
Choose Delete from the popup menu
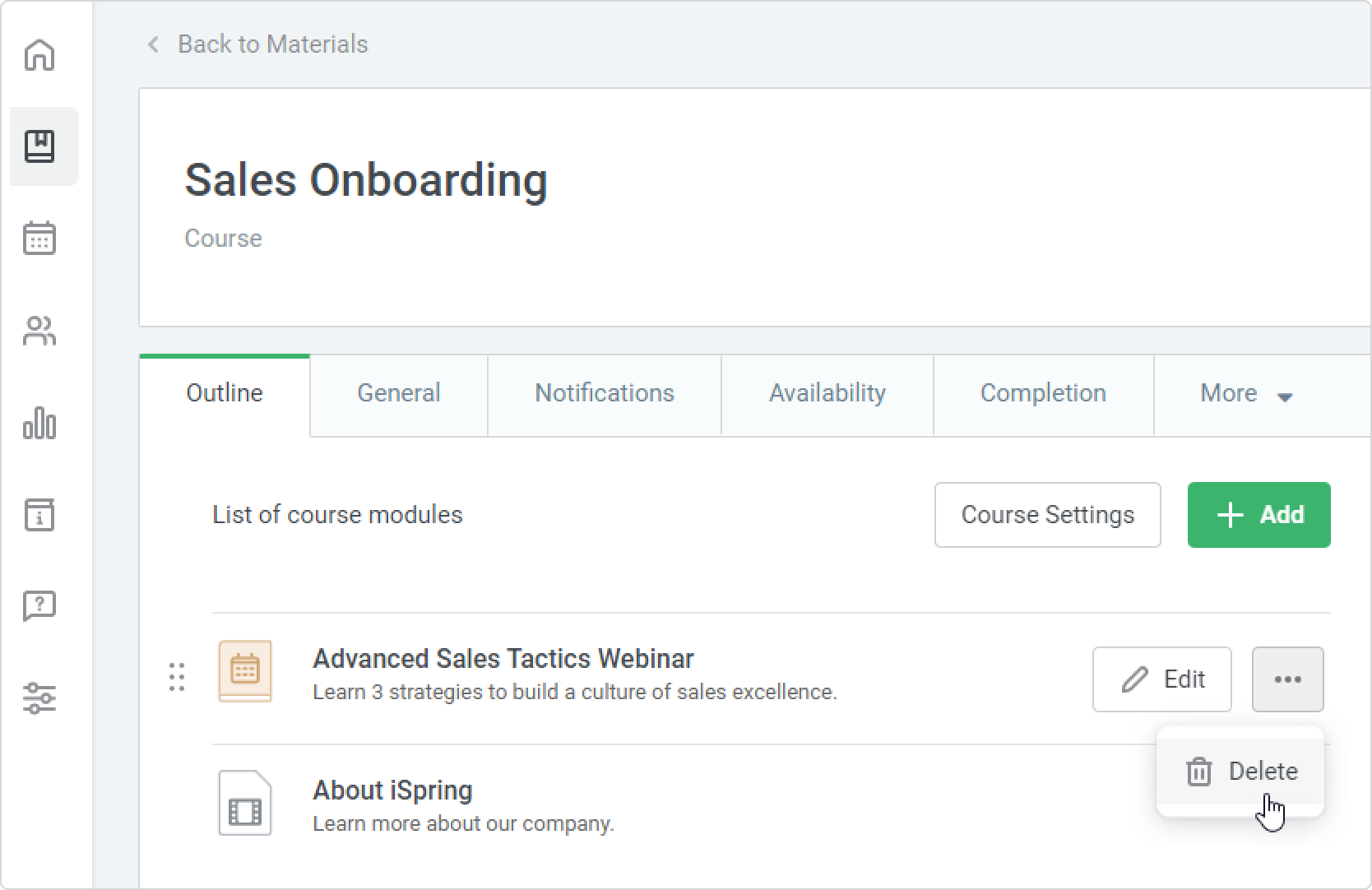[1242, 772]
